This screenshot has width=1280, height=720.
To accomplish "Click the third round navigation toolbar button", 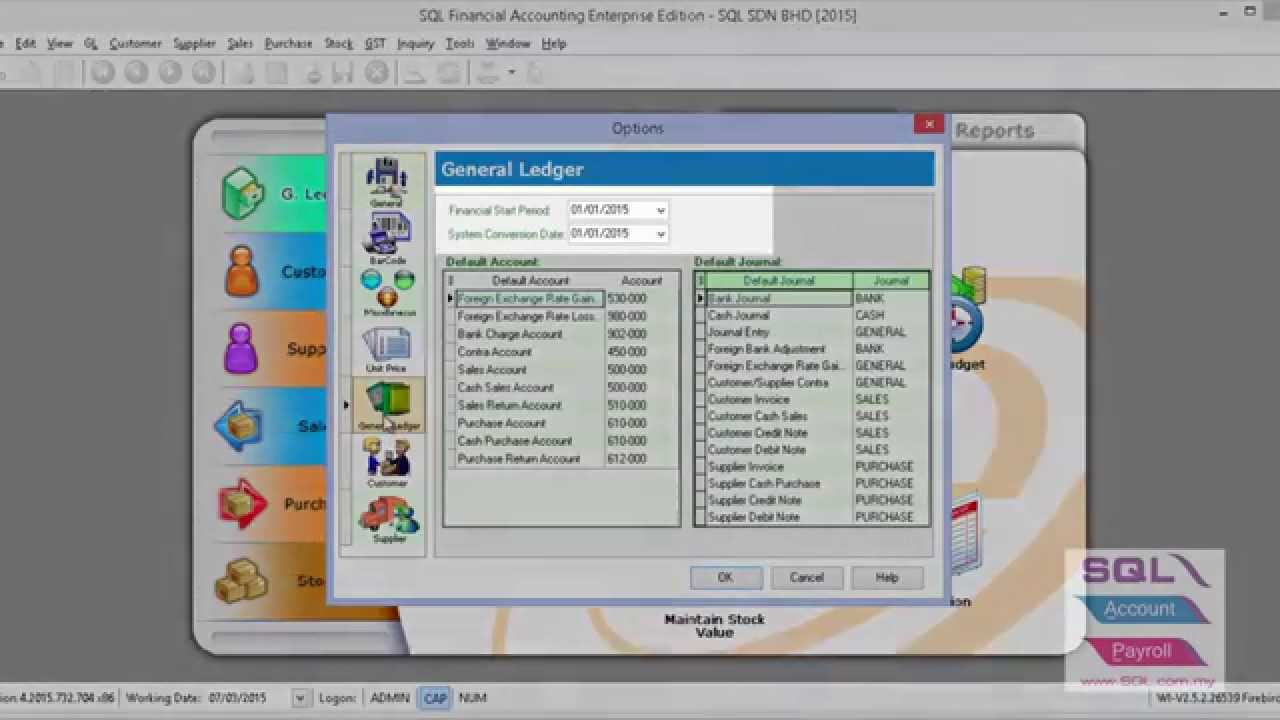I will pyautogui.click(x=170, y=72).
